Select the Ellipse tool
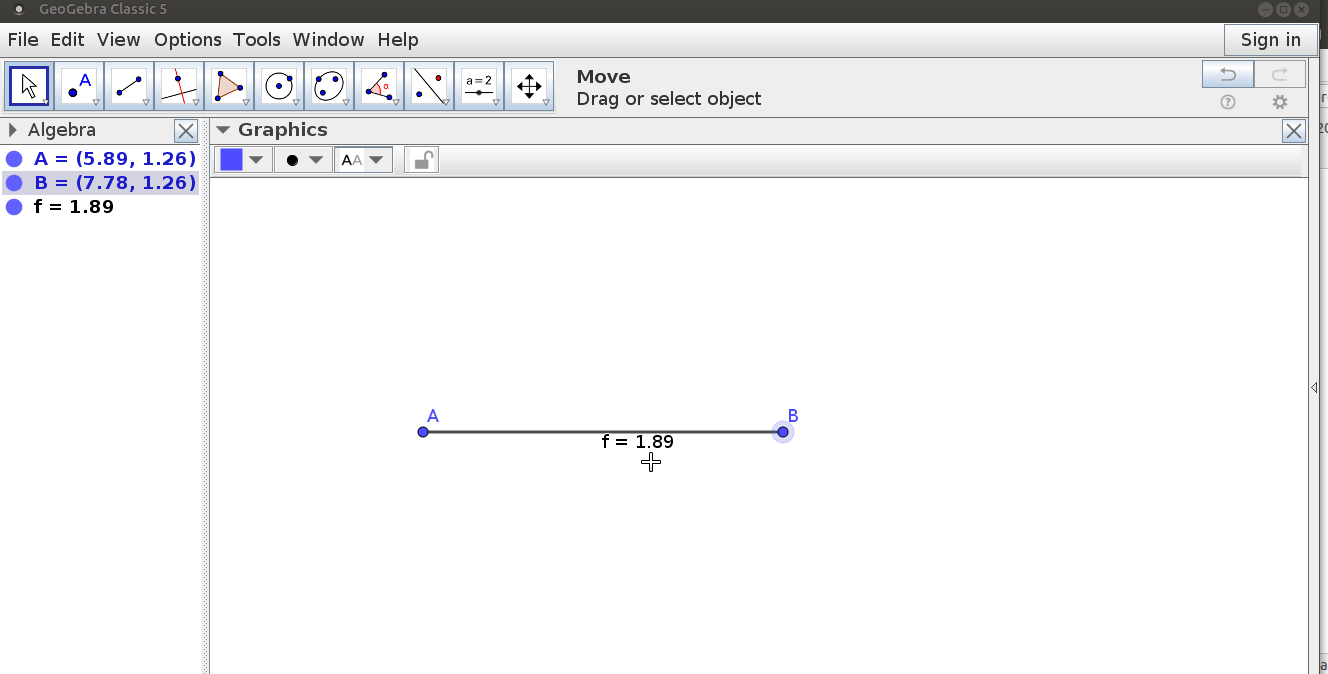 click(x=329, y=87)
